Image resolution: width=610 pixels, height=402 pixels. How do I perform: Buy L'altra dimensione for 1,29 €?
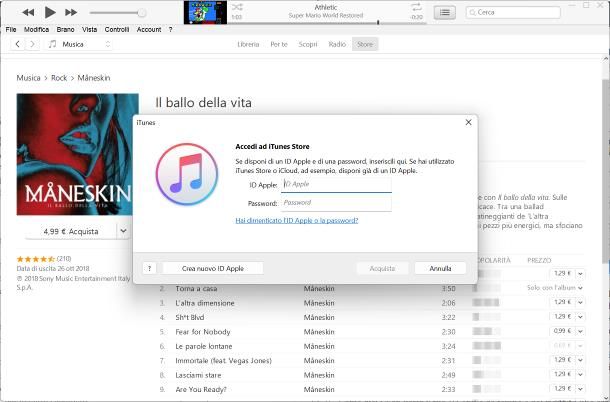click(x=563, y=302)
